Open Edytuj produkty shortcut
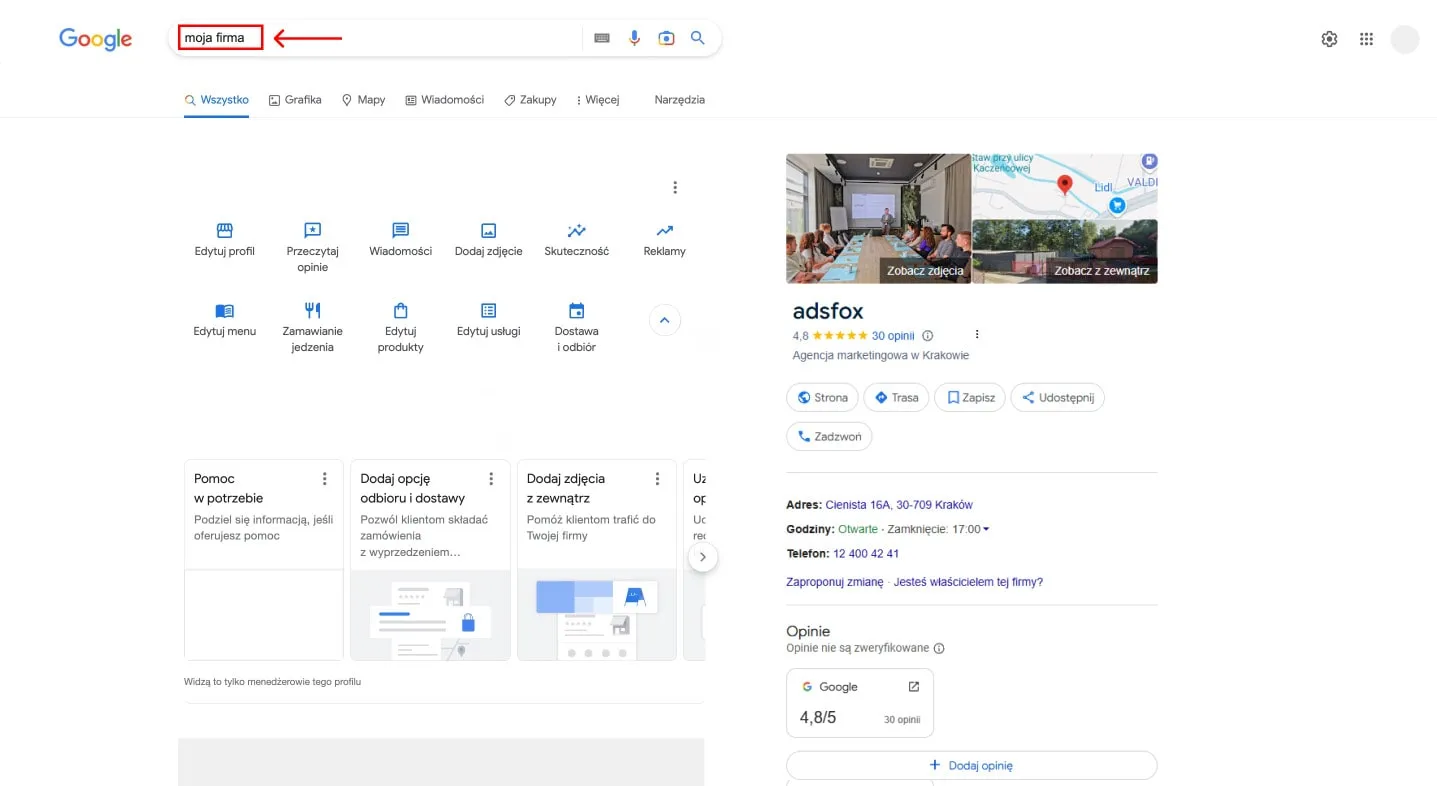1437x786 pixels. pyautogui.click(x=400, y=327)
